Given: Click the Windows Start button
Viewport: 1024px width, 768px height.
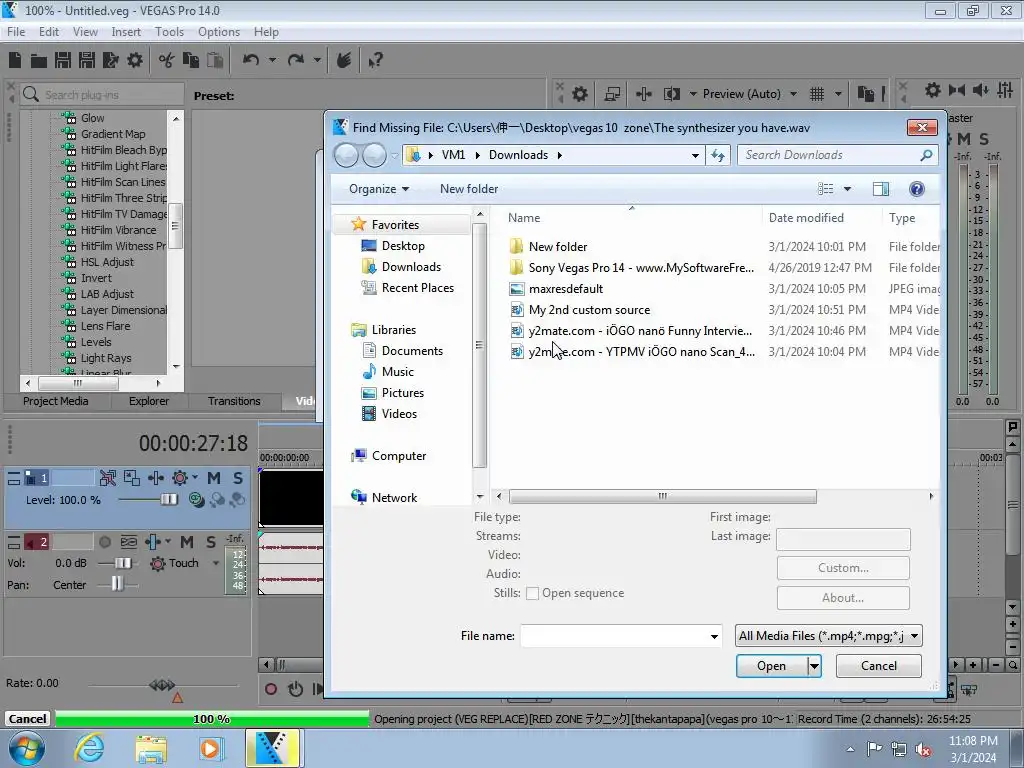Looking at the screenshot, I should [27, 748].
